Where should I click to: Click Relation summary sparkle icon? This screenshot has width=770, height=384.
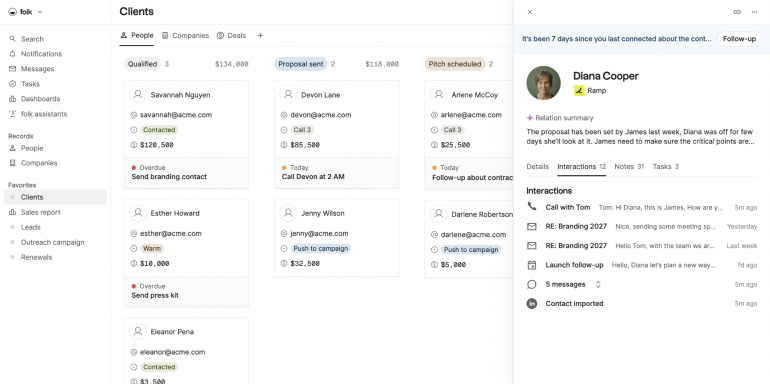coord(530,118)
